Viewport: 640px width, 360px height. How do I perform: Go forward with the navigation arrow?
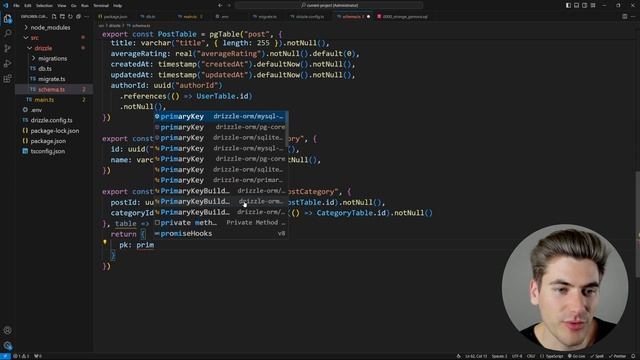point(229,5)
